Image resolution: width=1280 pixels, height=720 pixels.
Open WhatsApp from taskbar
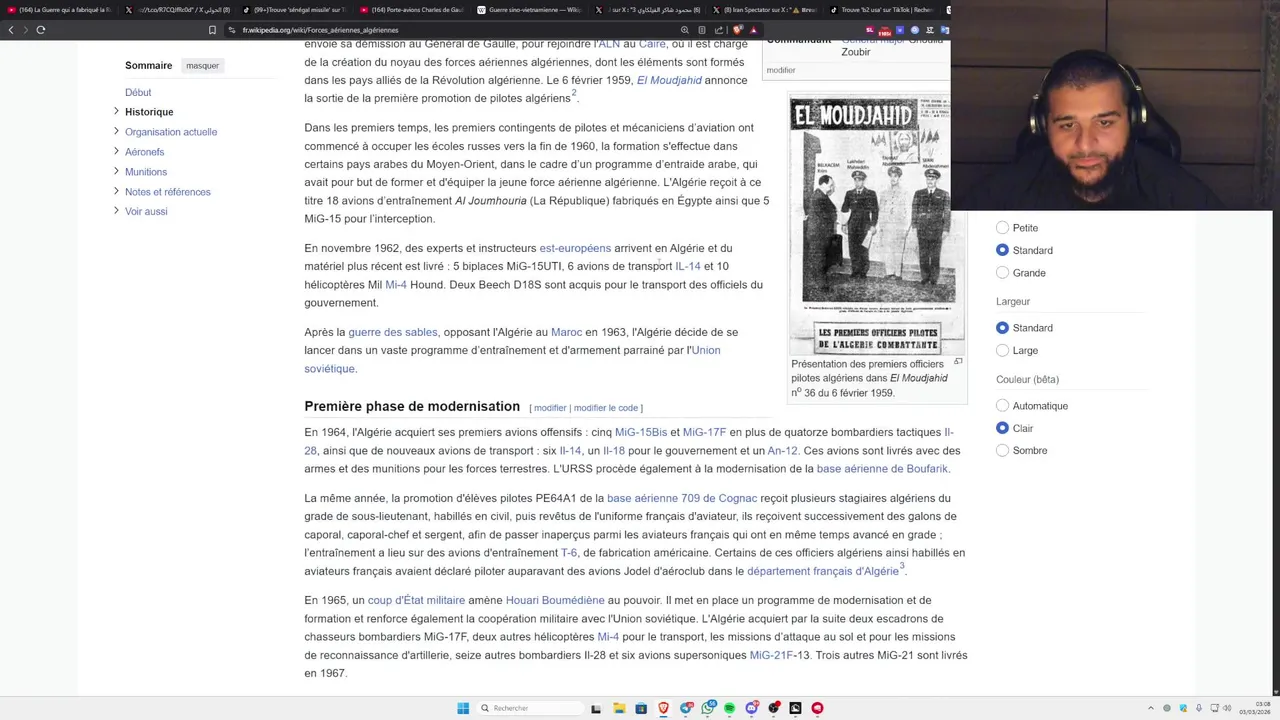708,708
